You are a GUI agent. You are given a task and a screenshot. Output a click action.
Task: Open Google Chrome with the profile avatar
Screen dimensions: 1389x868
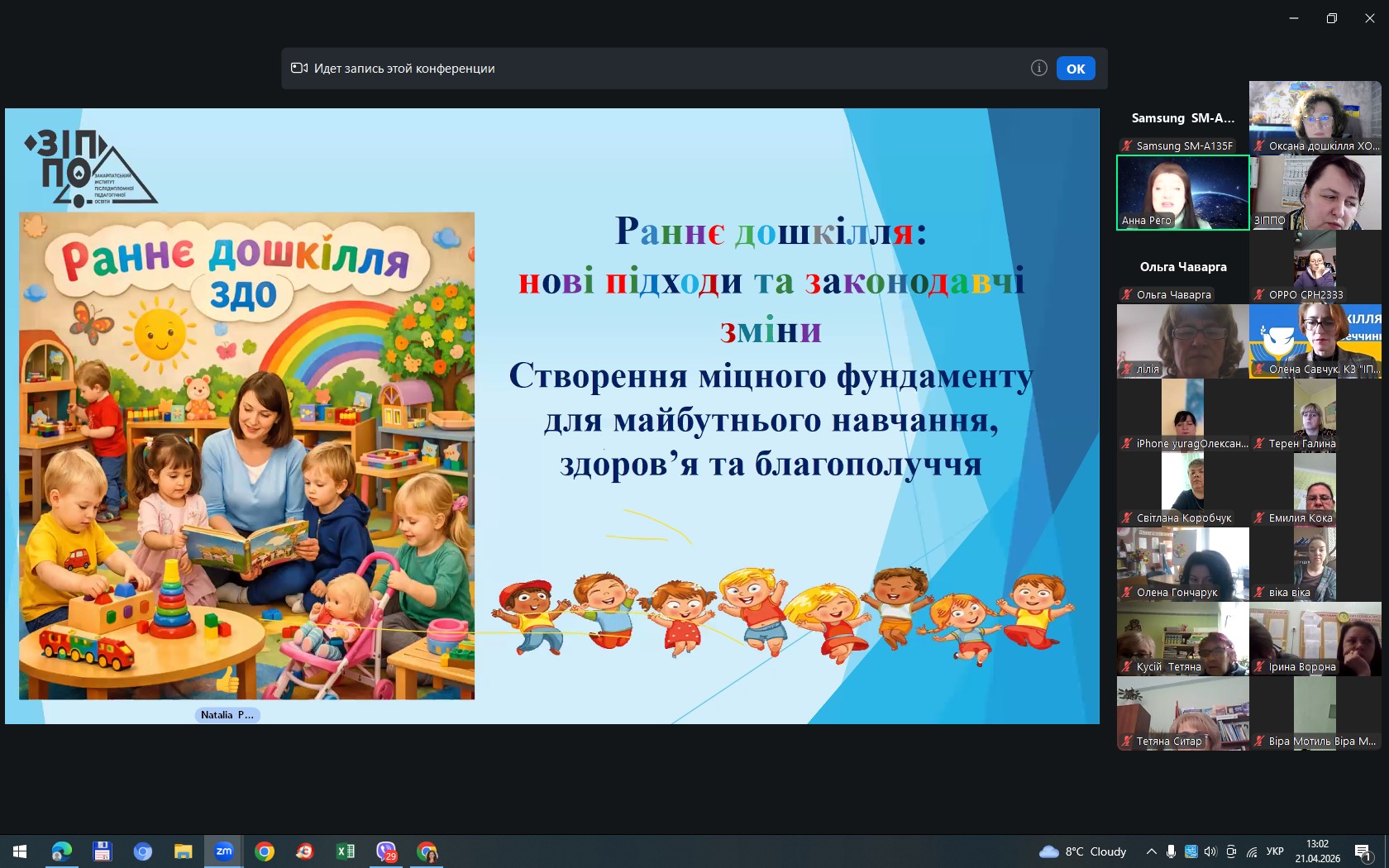(x=427, y=851)
